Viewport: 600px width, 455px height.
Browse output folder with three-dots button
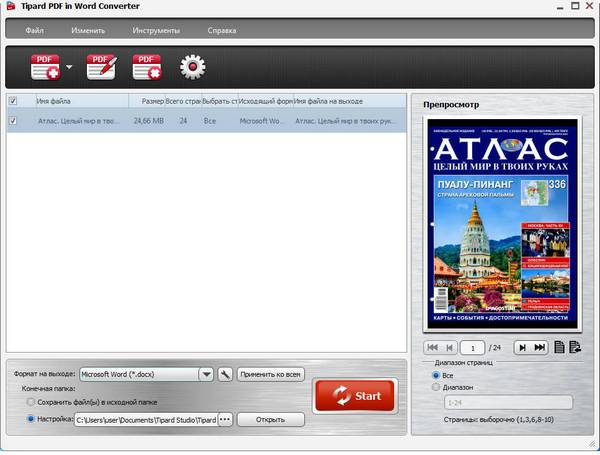pos(224,419)
